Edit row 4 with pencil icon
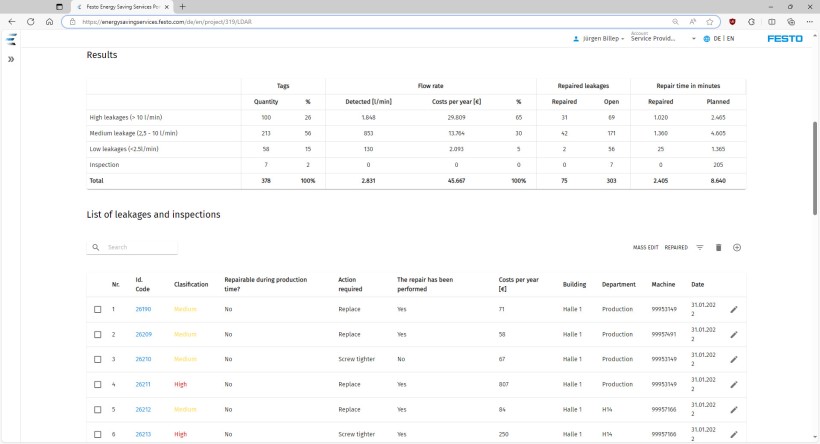820x444 pixels. pos(734,384)
